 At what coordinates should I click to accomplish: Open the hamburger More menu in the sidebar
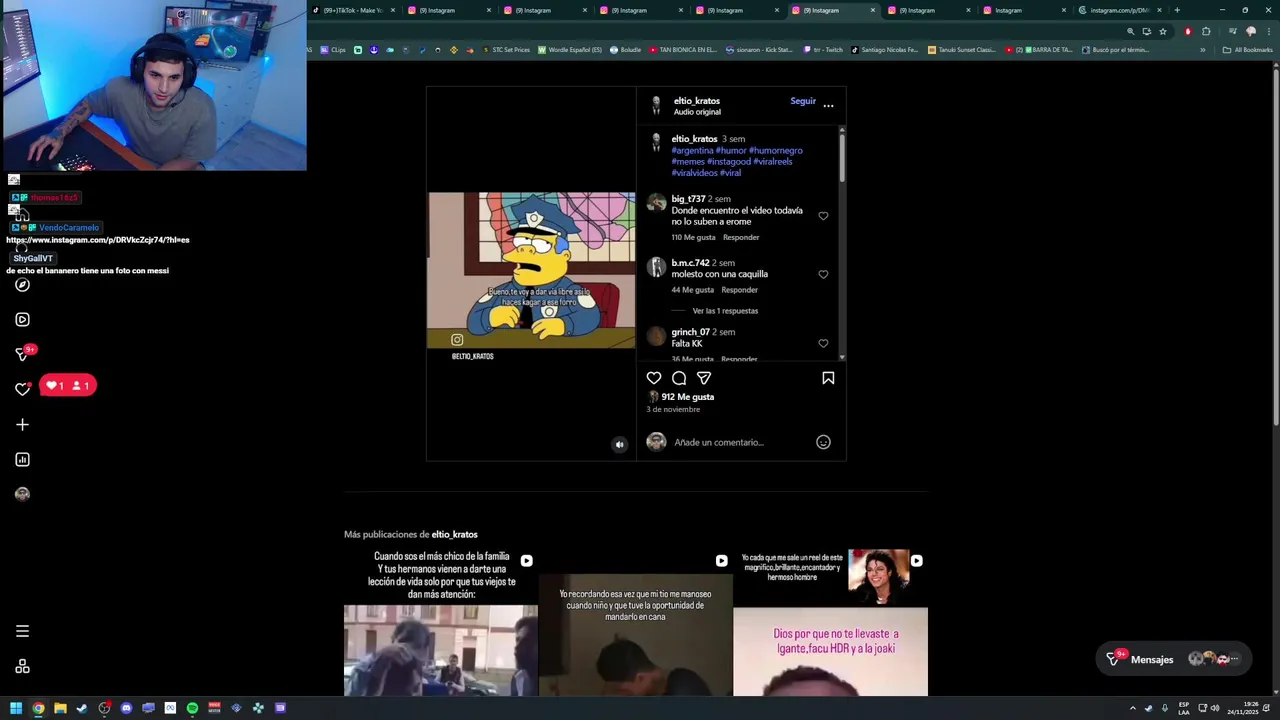pos(22,631)
